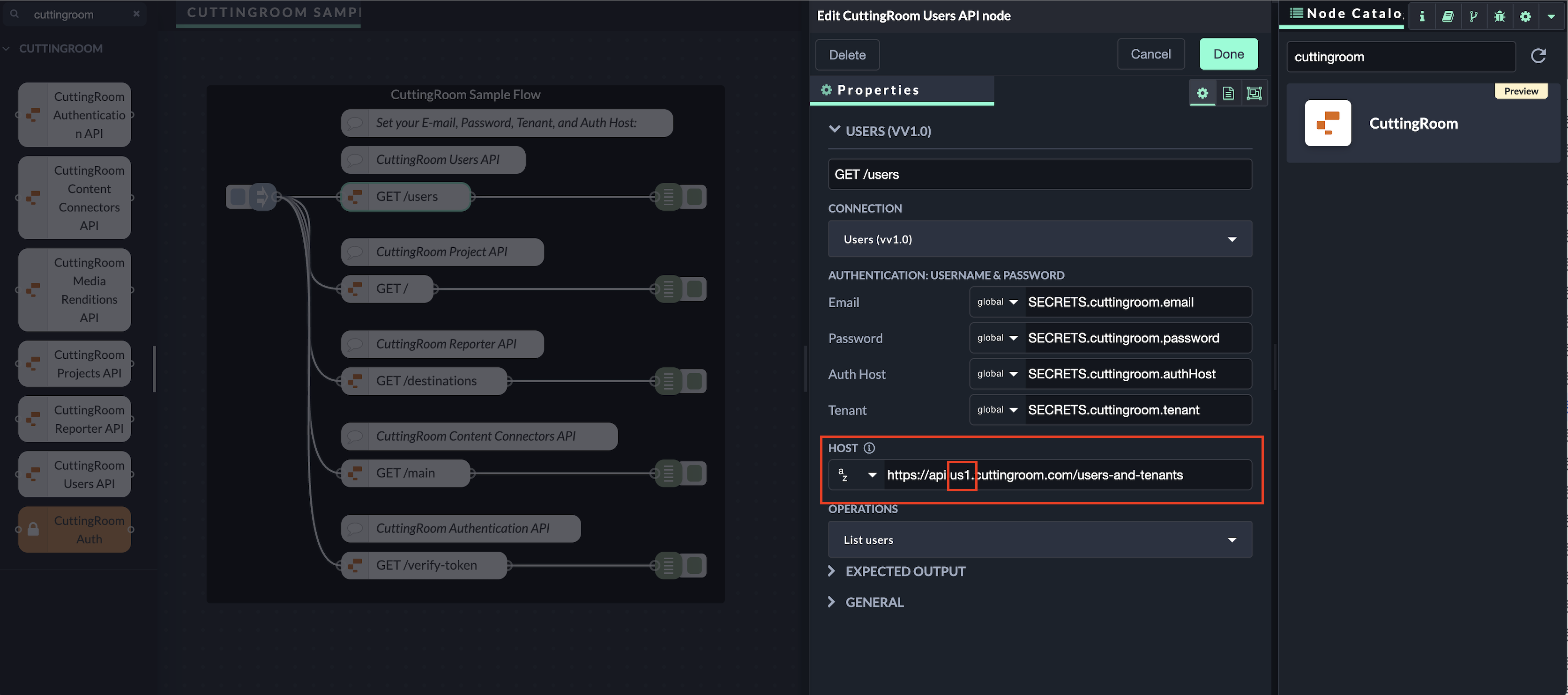Click the HOST info help icon
This screenshot has width=1568, height=695.
click(x=869, y=448)
